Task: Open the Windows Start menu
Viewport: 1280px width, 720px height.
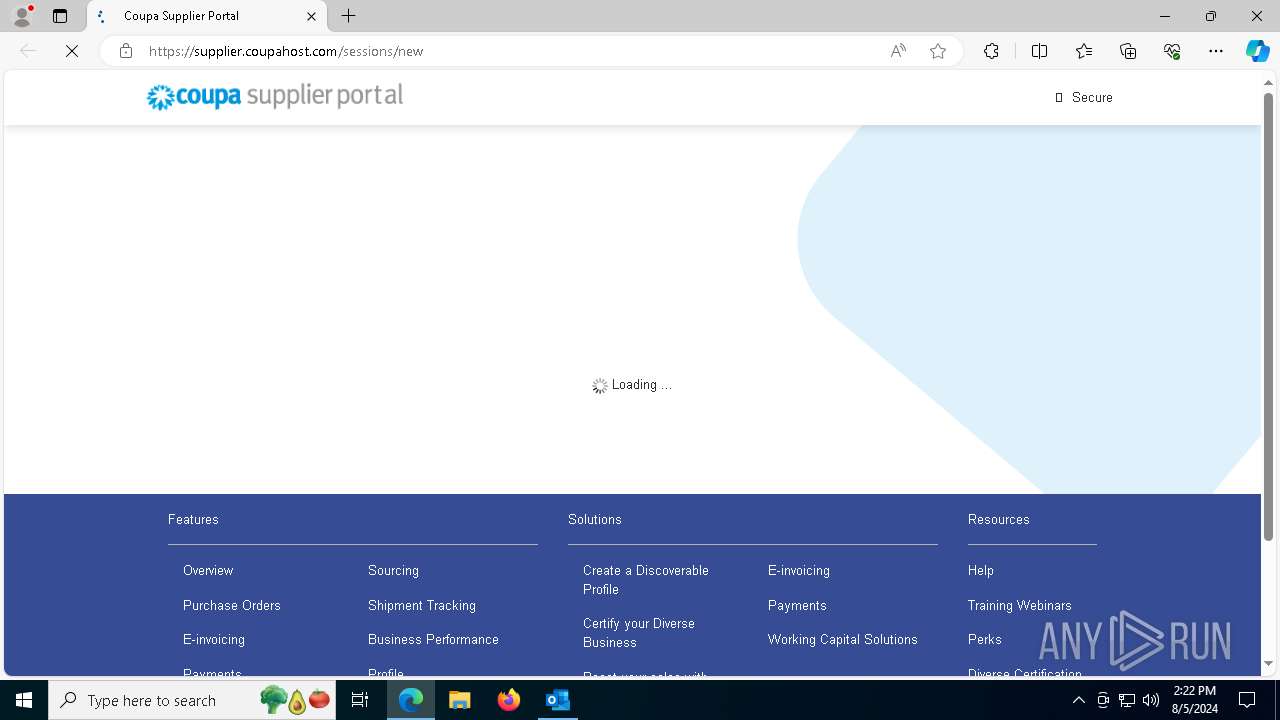Action: 24,700
